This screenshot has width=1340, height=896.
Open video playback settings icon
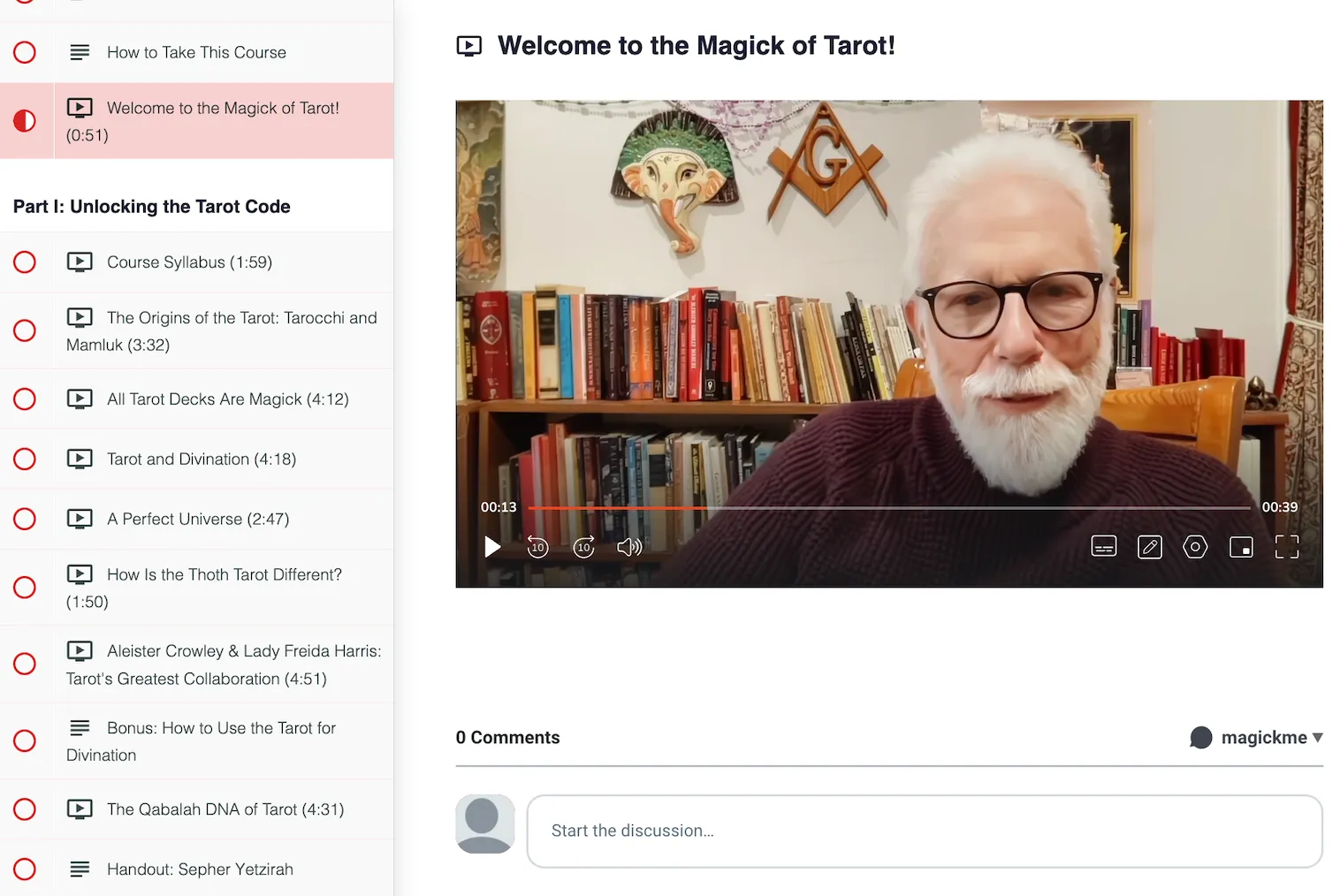(x=1195, y=547)
